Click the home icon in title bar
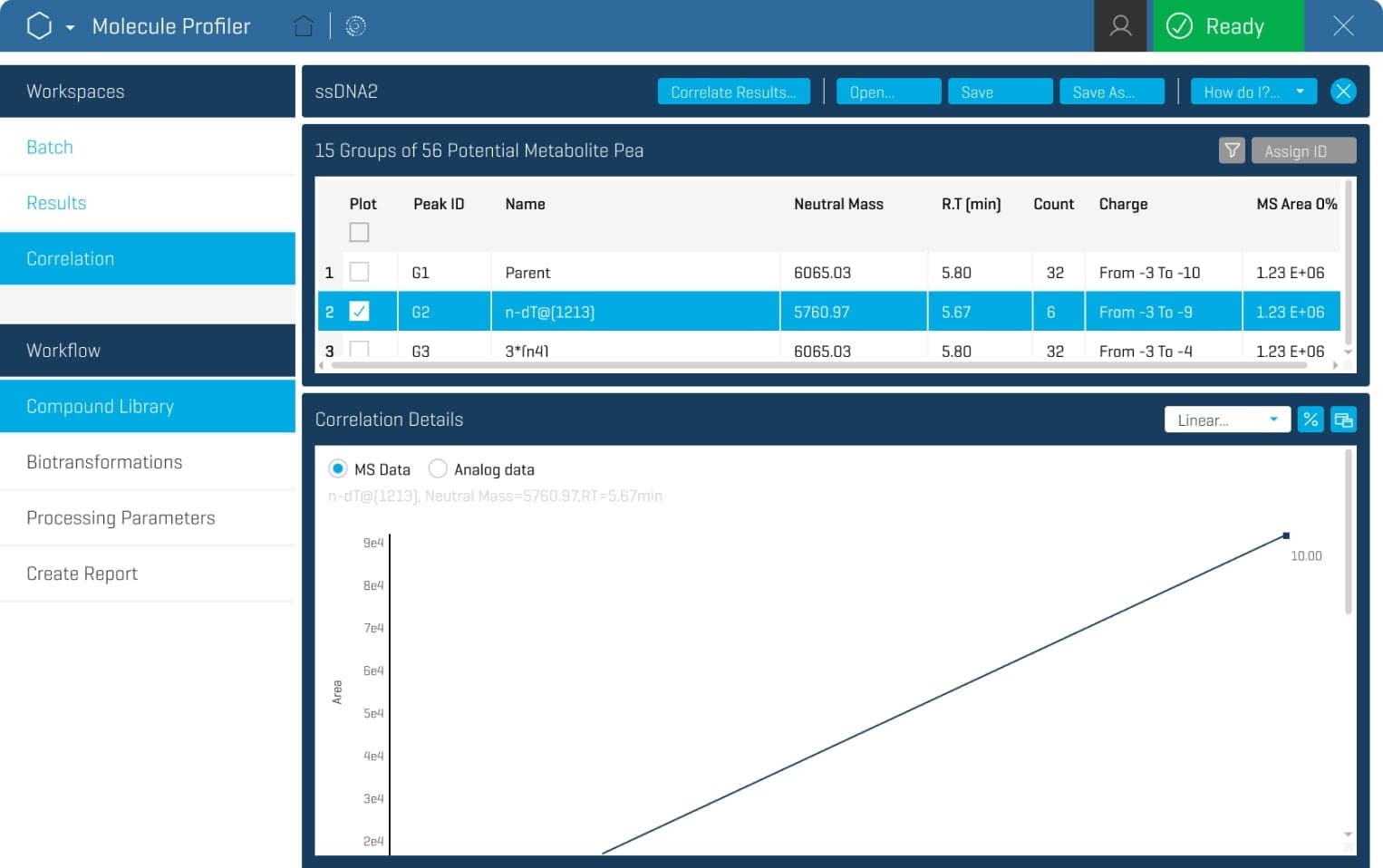The height and width of the screenshot is (868, 1383). [x=304, y=26]
